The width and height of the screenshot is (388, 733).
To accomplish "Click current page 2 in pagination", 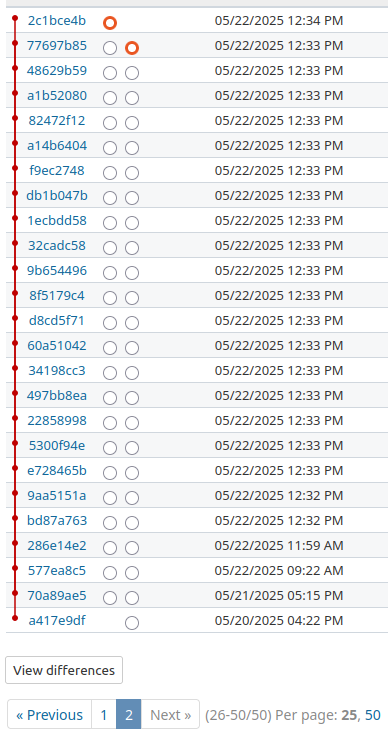I will click(x=129, y=715).
